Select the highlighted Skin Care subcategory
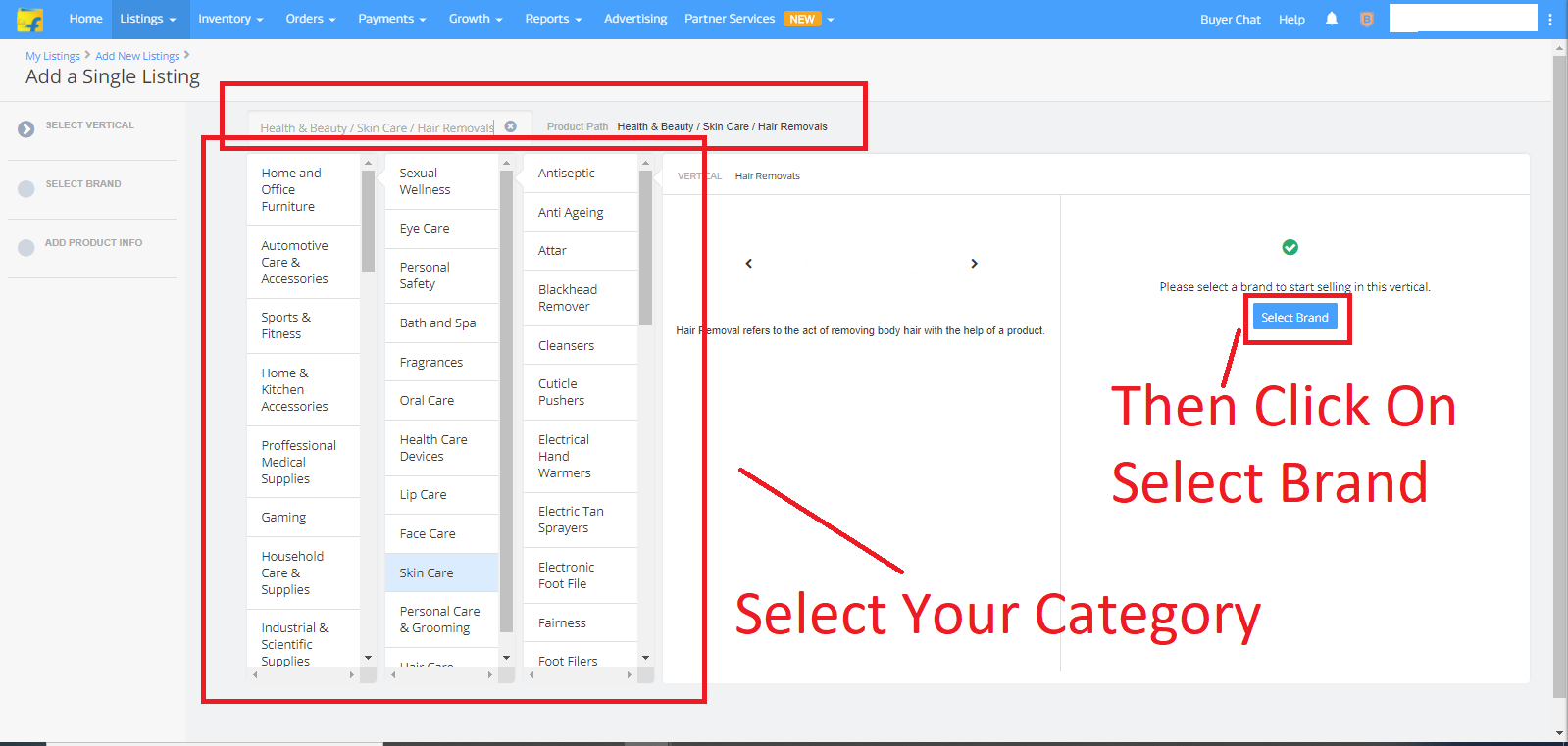 coord(441,572)
